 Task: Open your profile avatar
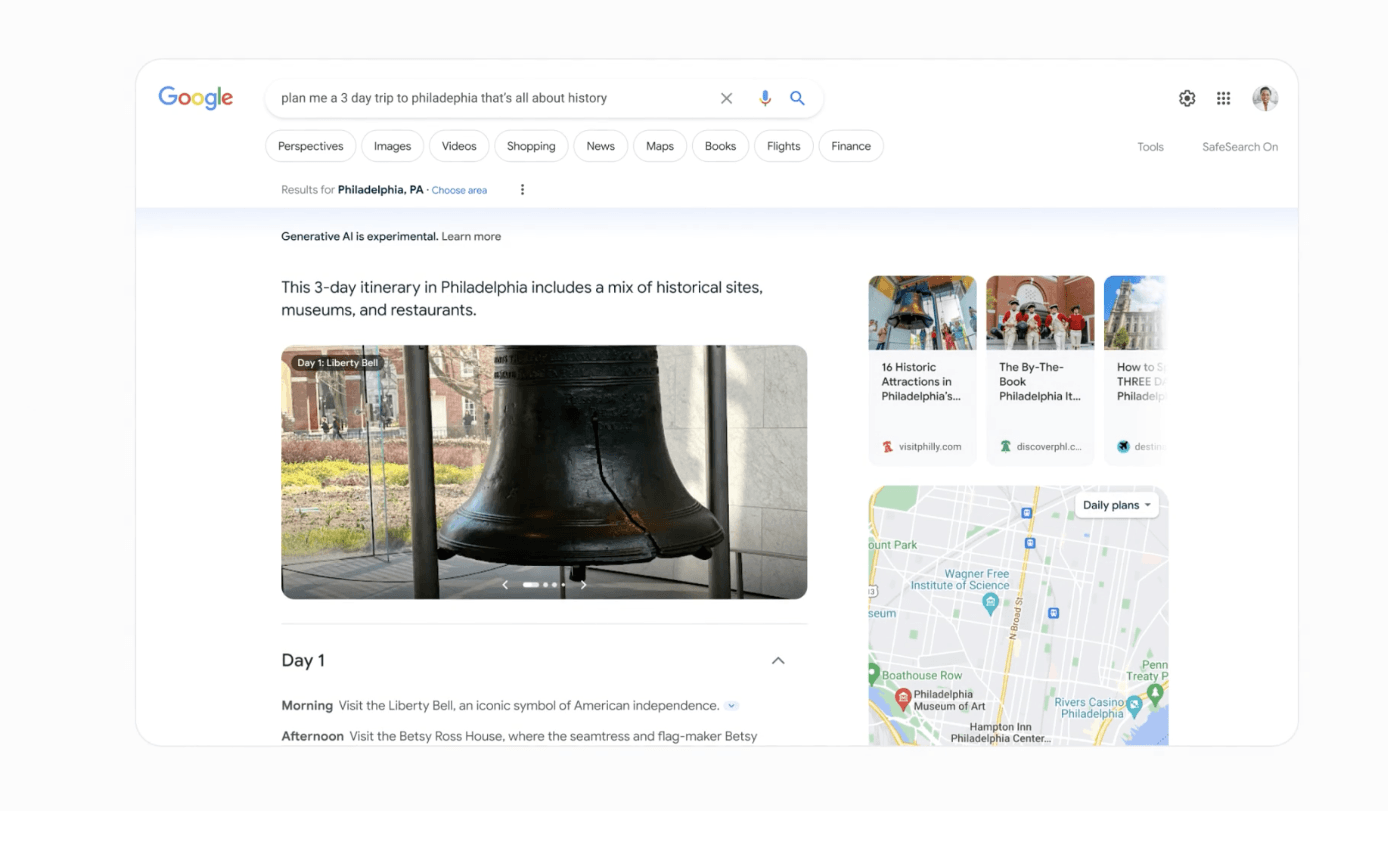pyautogui.click(x=1264, y=98)
